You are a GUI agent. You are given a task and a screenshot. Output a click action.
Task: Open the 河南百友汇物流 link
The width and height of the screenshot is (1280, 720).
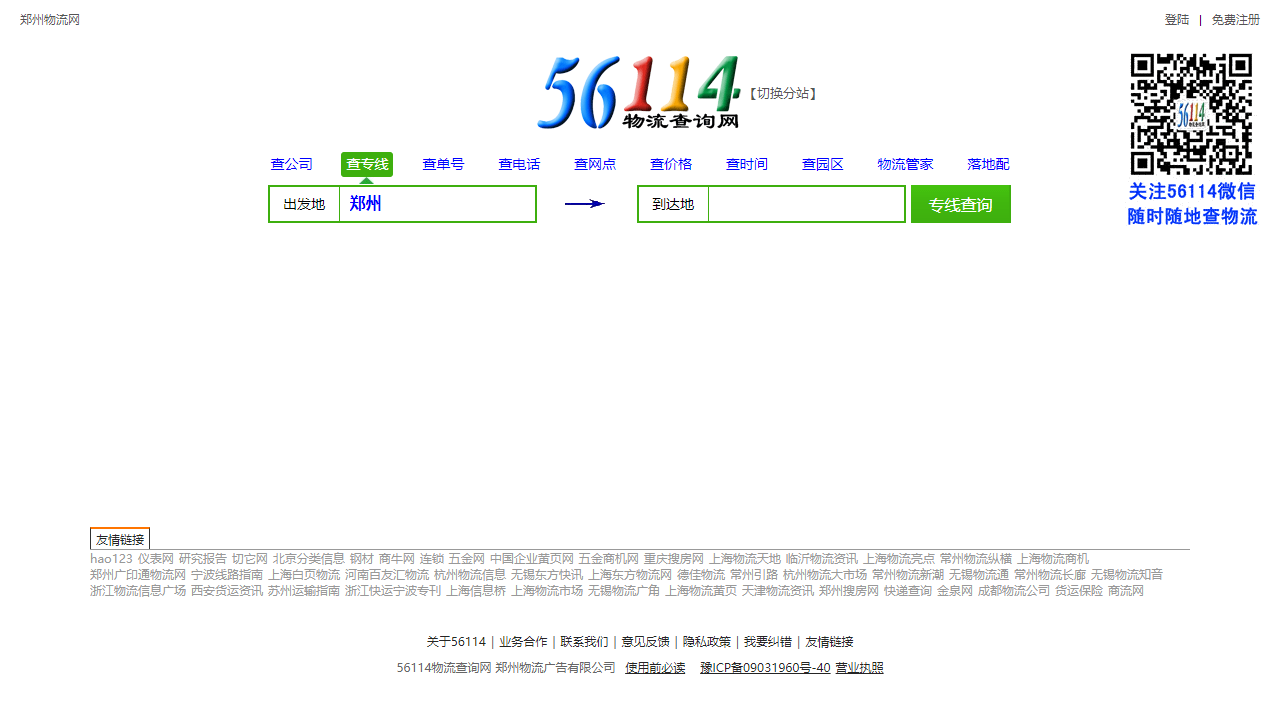point(387,575)
